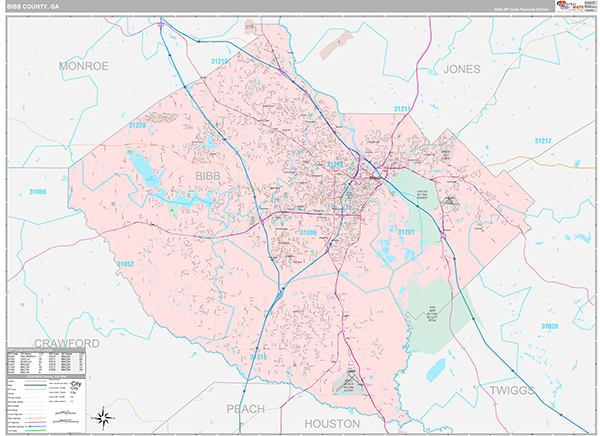600x436 pixels.
Task: Select ZIP code label 31220
Action: coord(137,125)
